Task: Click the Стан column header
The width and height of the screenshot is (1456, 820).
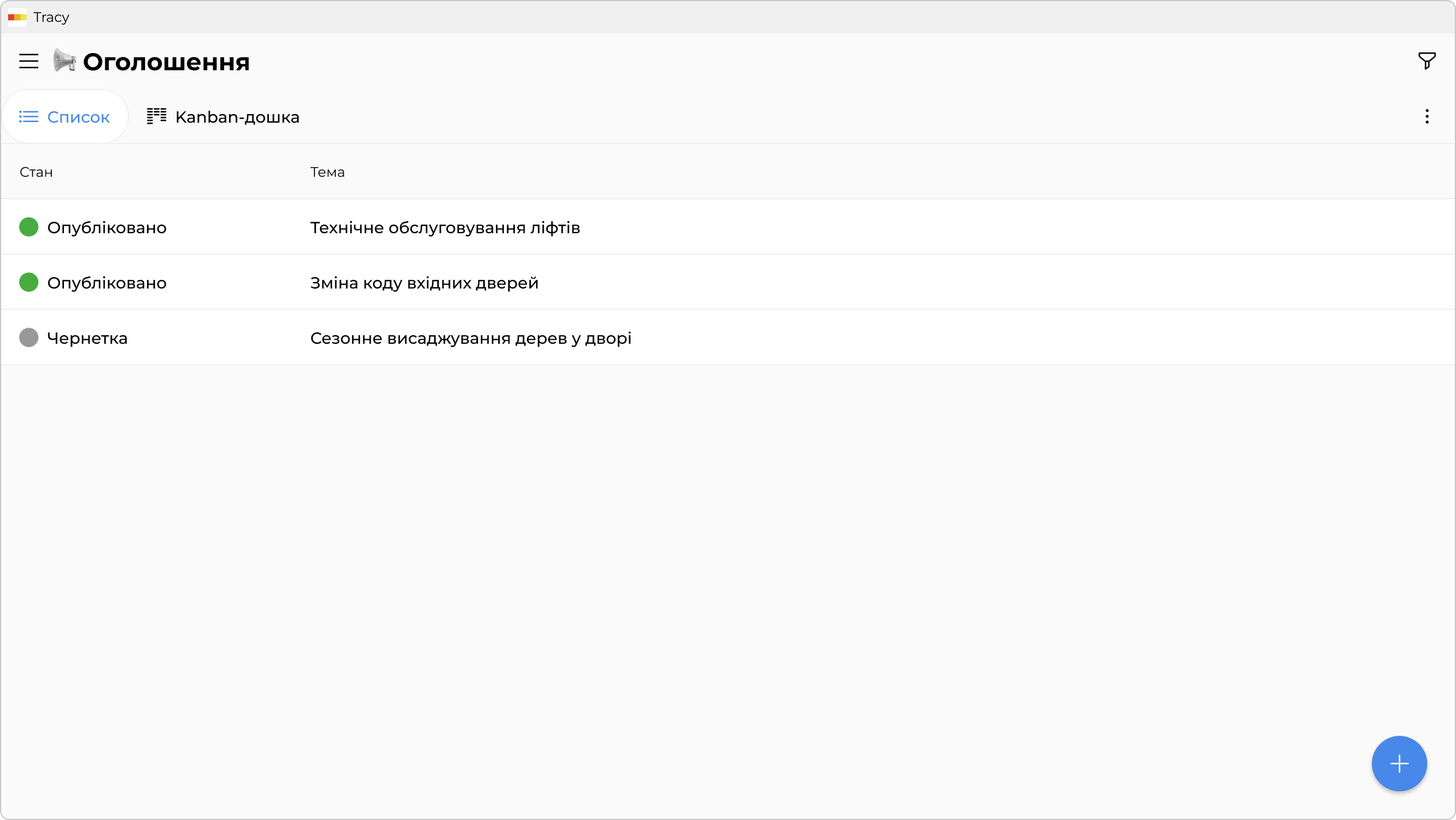Action: coord(36,172)
